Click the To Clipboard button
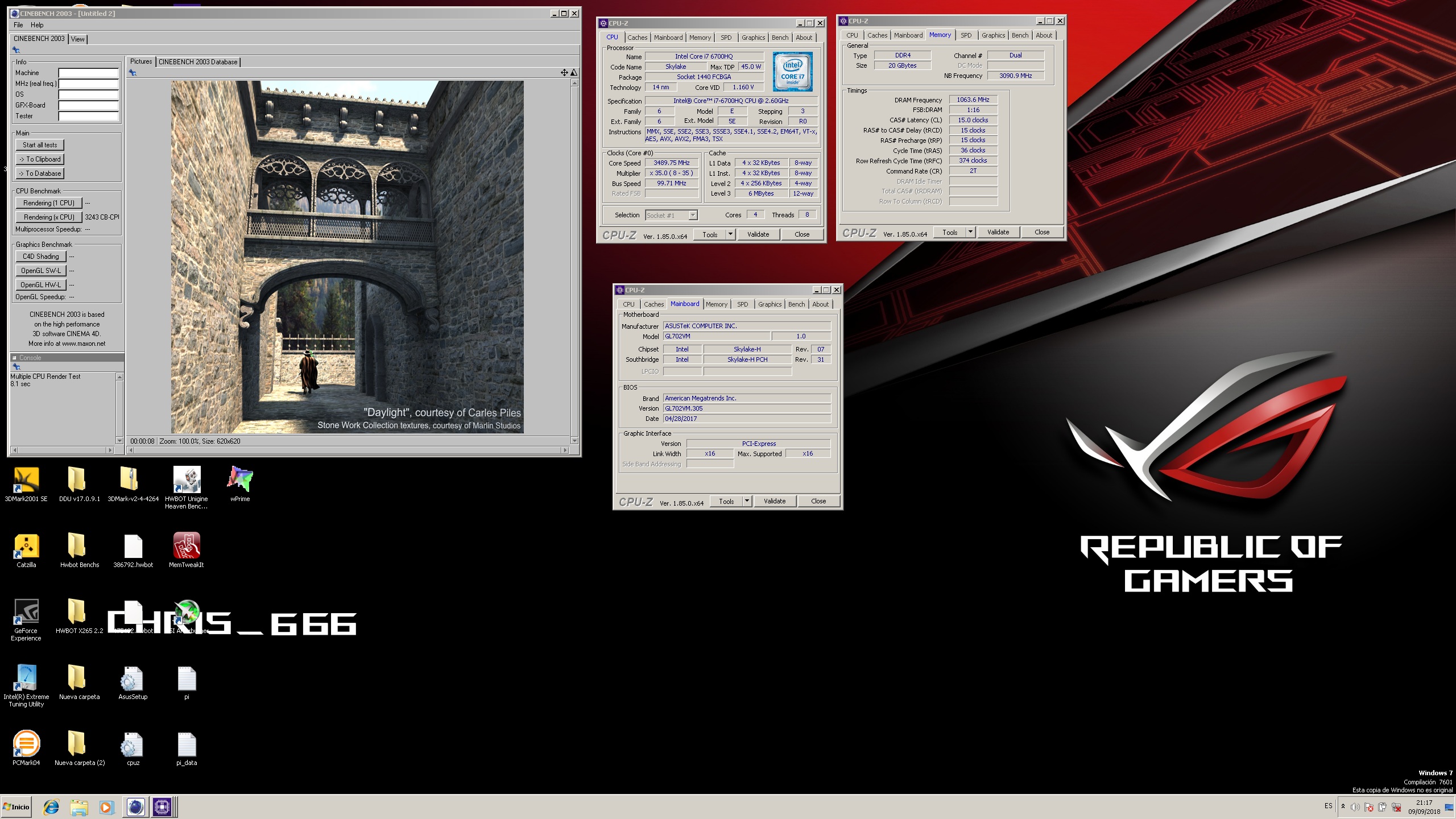The width and height of the screenshot is (1456, 819). click(40, 159)
